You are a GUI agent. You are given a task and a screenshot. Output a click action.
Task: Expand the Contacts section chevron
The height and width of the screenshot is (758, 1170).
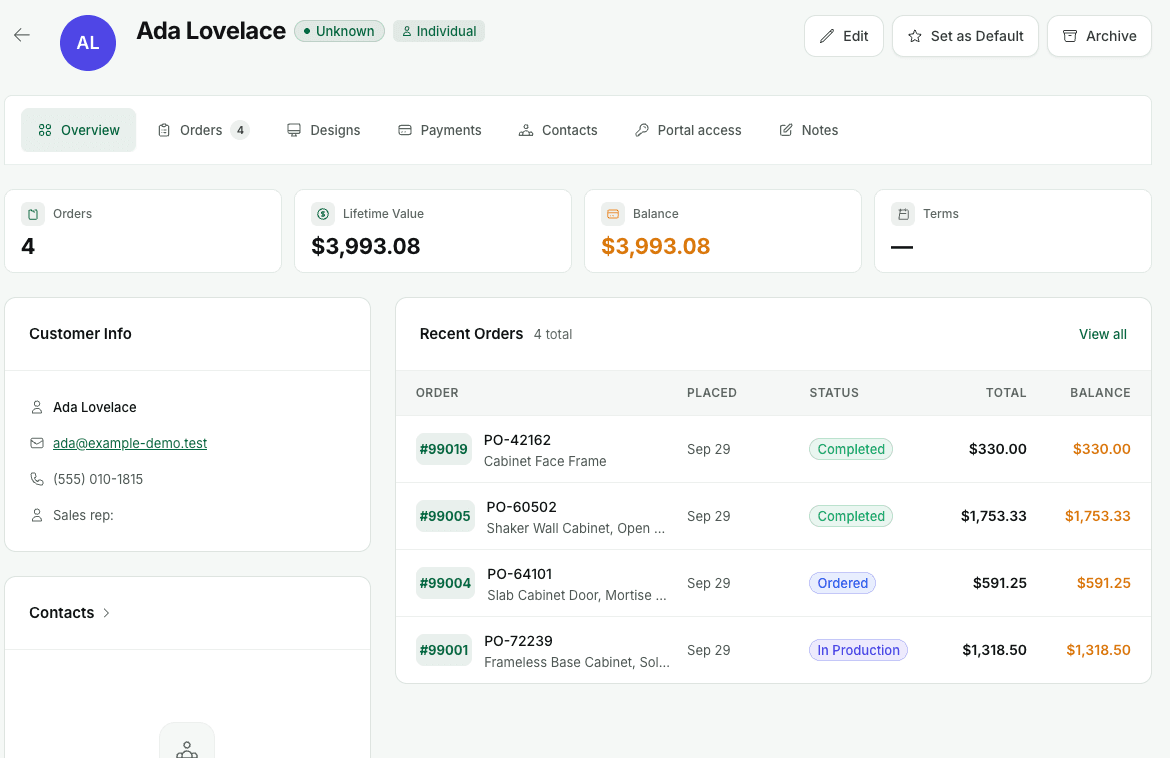(106, 613)
